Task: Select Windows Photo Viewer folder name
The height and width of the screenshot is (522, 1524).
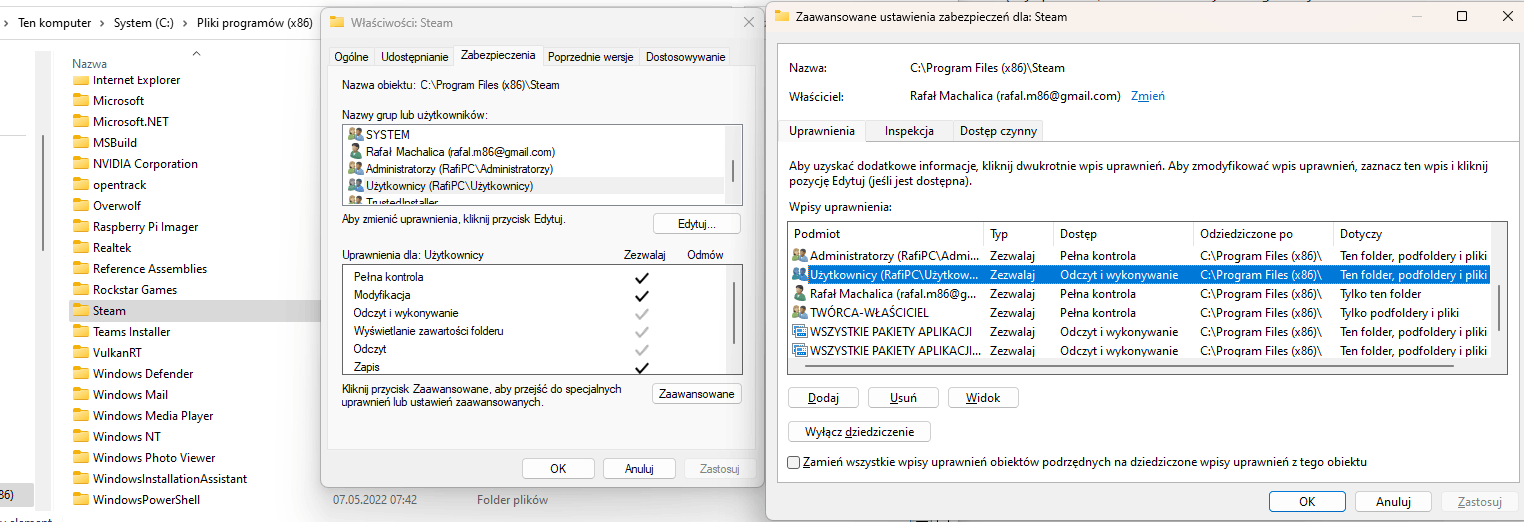Action: click(x=154, y=458)
